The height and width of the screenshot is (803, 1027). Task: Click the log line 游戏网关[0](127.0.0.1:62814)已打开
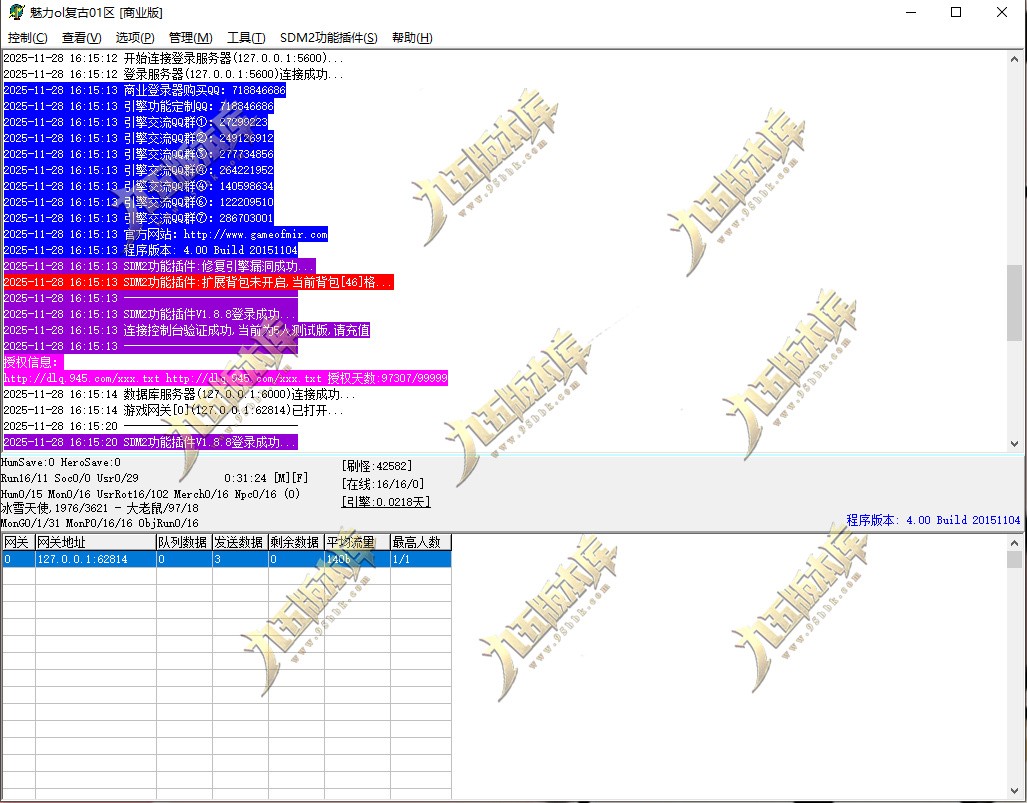(174, 410)
